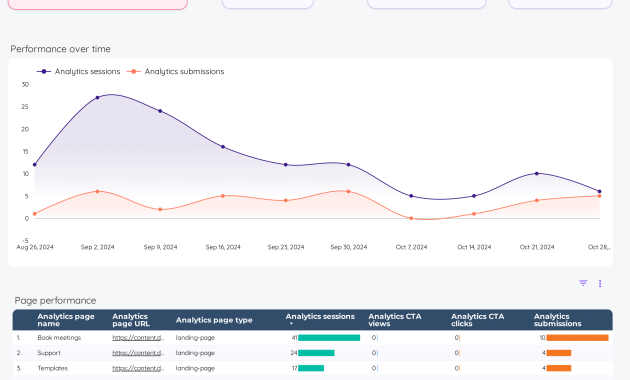Click the Oct 7, 2024 axis label
The width and height of the screenshot is (630, 380).
(x=411, y=247)
